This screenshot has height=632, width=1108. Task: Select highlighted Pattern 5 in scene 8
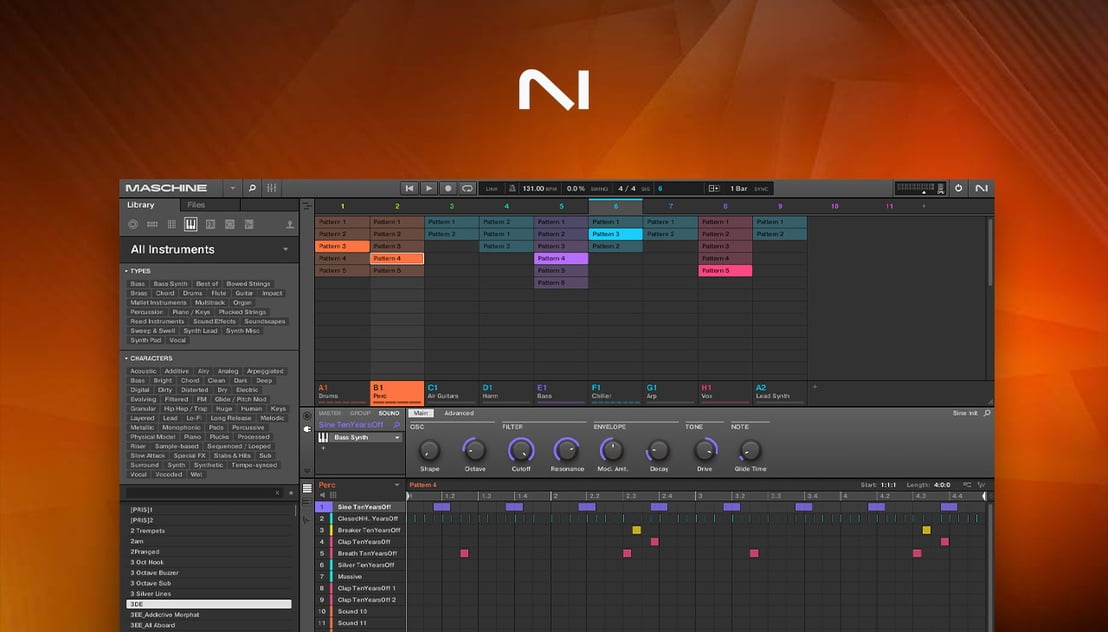tap(725, 271)
